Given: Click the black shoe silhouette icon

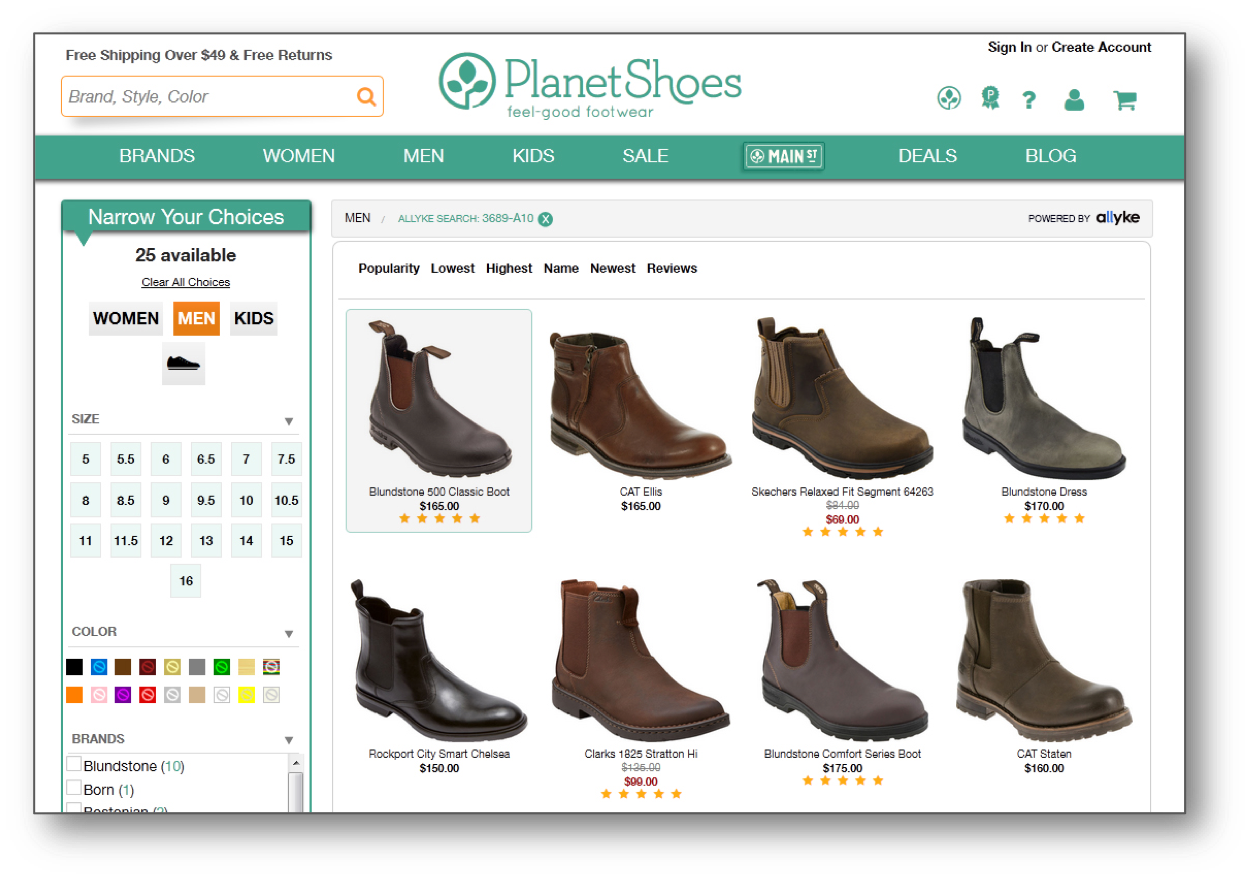Looking at the screenshot, I should (x=184, y=363).
